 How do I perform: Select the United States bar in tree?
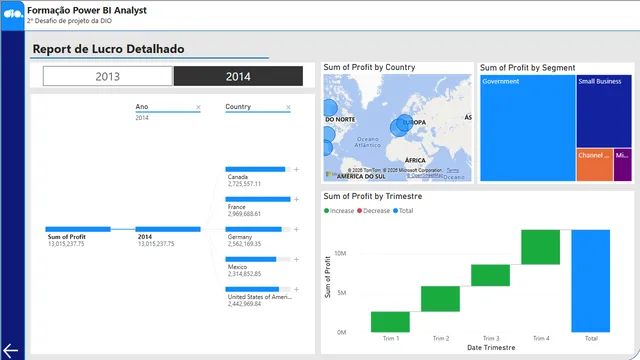[258, 289]
